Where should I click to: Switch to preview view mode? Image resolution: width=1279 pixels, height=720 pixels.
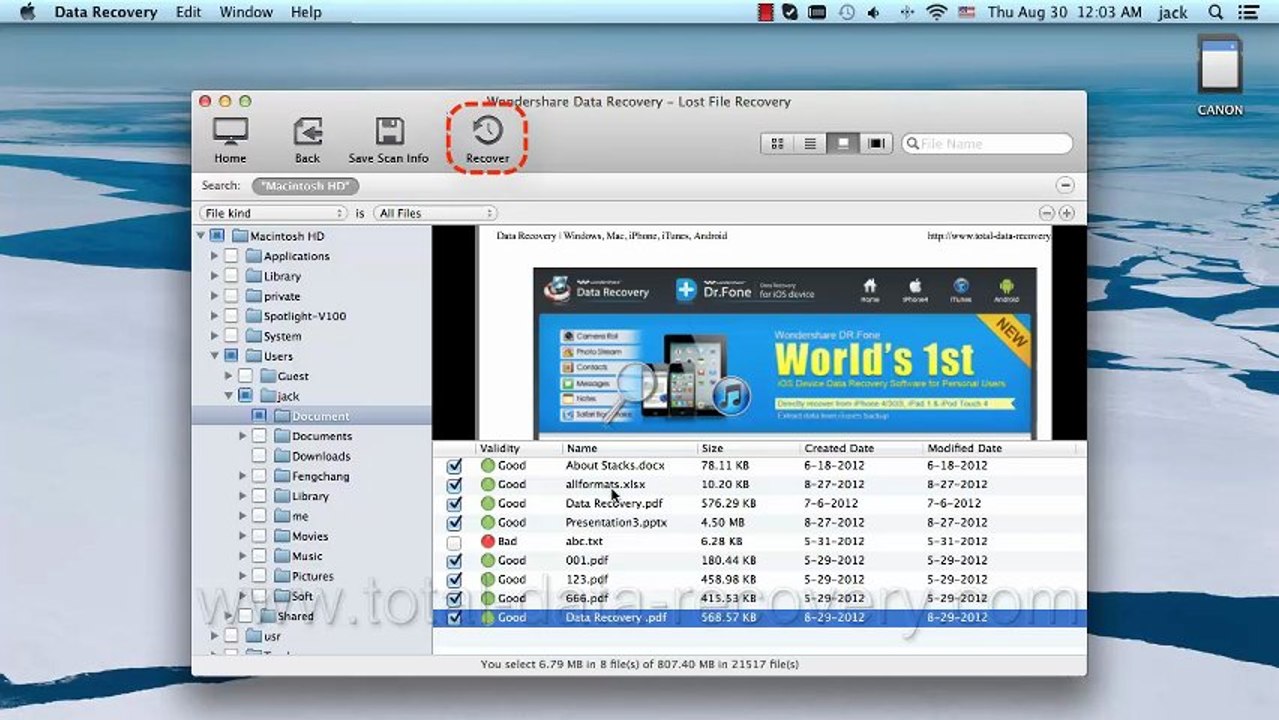coord(843,144)
